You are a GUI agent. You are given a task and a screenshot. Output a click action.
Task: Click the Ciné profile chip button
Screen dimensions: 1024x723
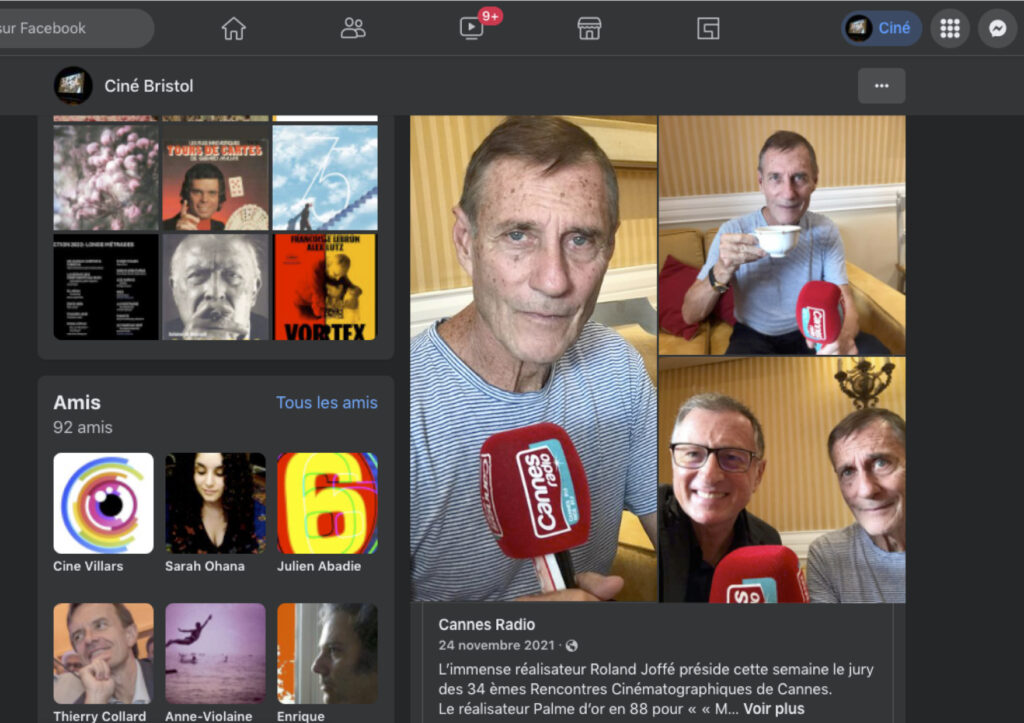[881, 29]
